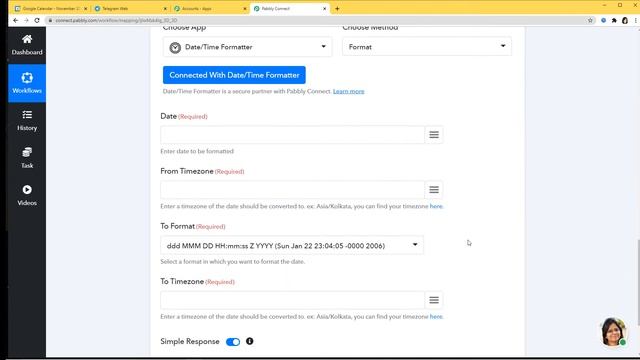
Task: Click Simple Response info icon
Action: coord(249,341)
